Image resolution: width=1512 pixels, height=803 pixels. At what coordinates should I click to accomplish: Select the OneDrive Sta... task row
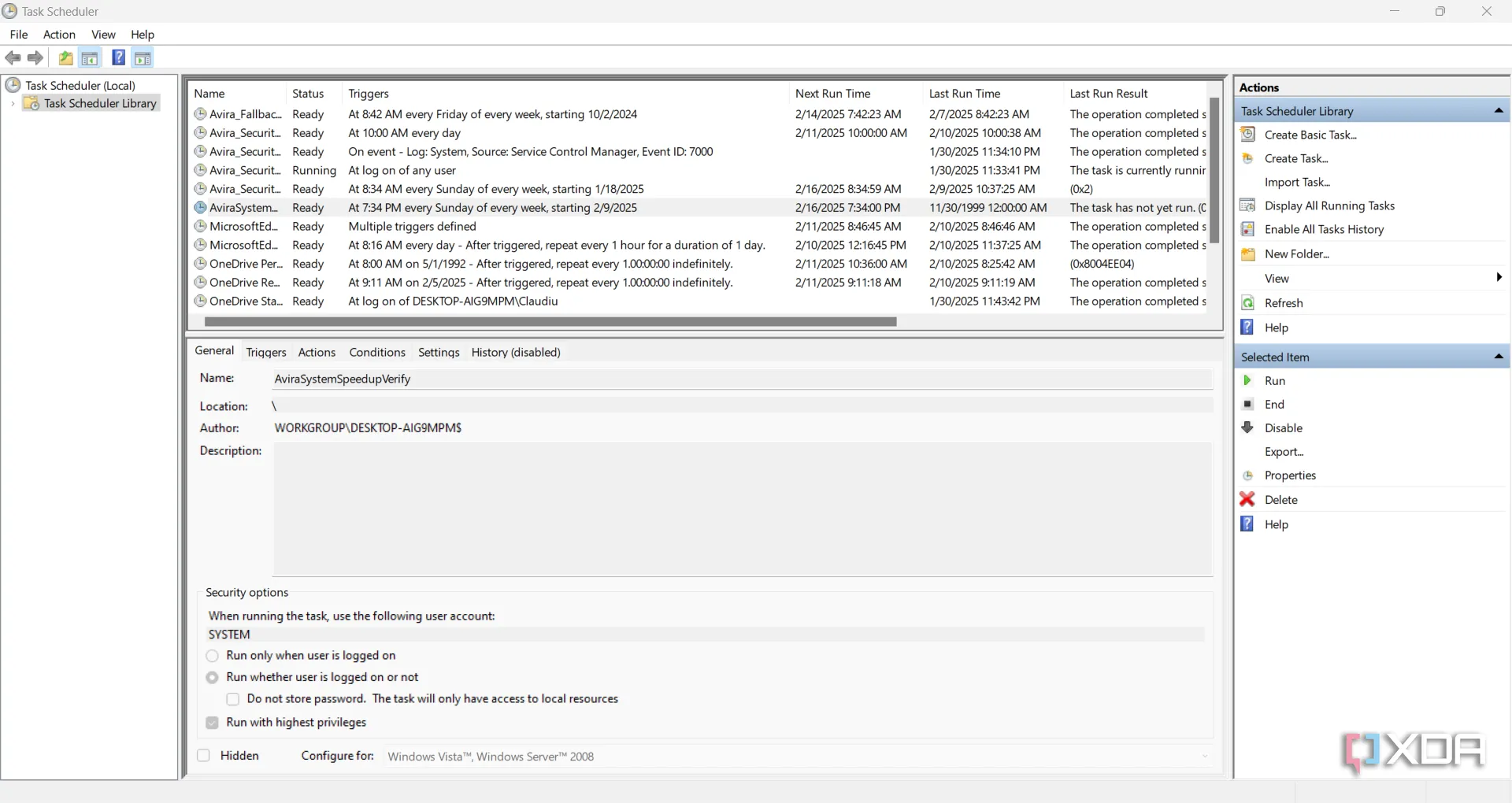coord(246,302)
